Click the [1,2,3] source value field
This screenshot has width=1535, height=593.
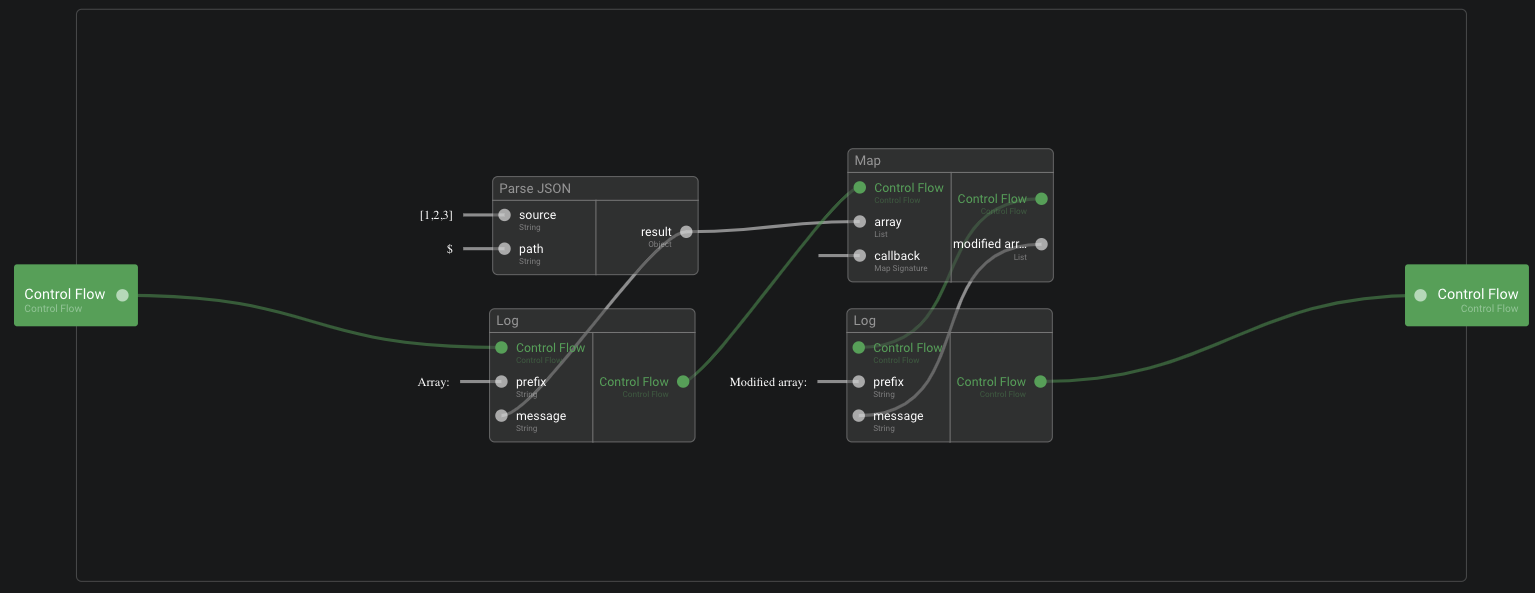click(x=436, y=215)
